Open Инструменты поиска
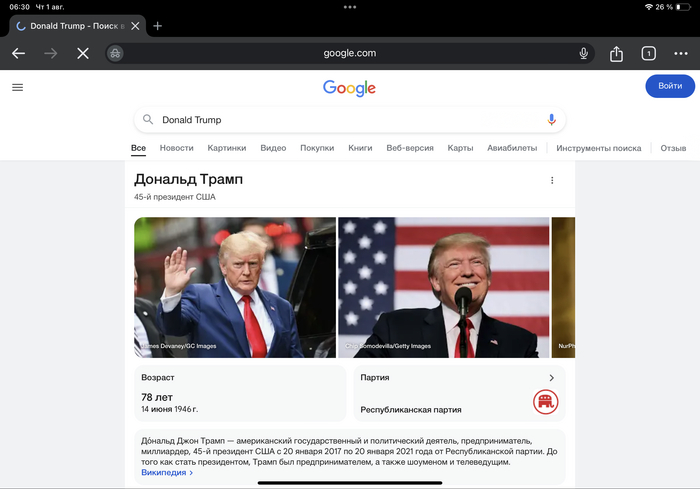Image resolution: width=700 pixels, height=489 pixels. point(598,148)
